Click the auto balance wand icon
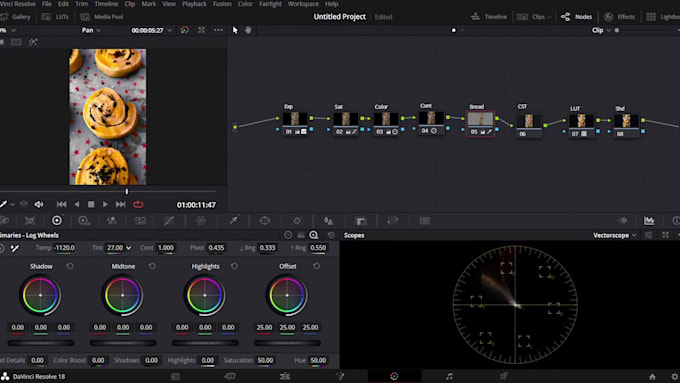This screenshot has width=680, height=383. 15,248
